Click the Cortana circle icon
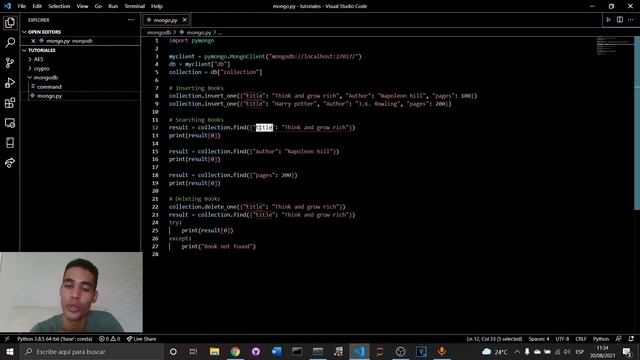The image size is (640, 360). pyautogui.click(x=173, y=351)
